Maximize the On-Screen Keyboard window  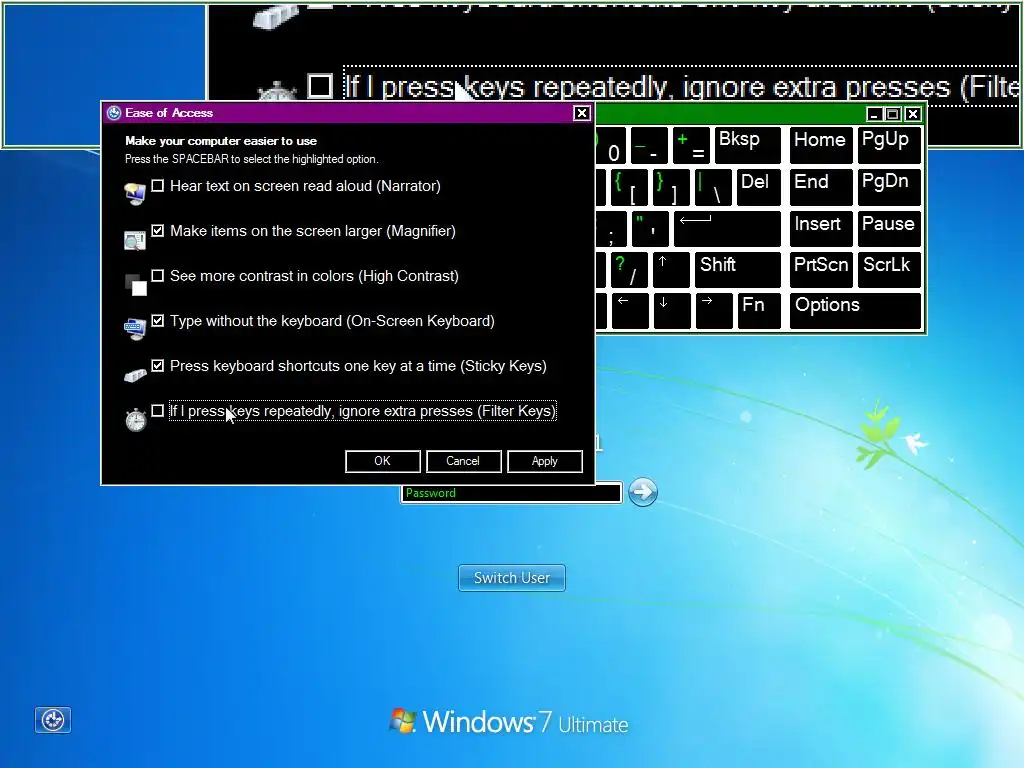click(x=893, y=114)
